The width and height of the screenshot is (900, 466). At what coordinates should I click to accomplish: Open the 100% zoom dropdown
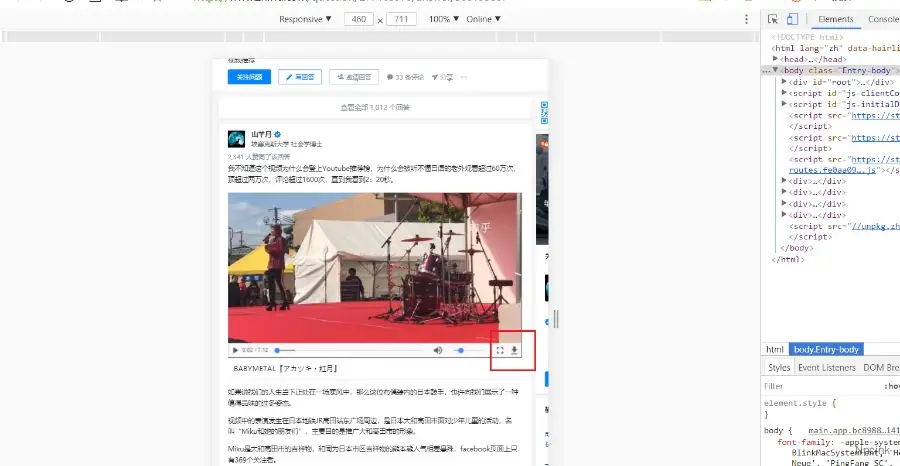(x=444, y=19)
